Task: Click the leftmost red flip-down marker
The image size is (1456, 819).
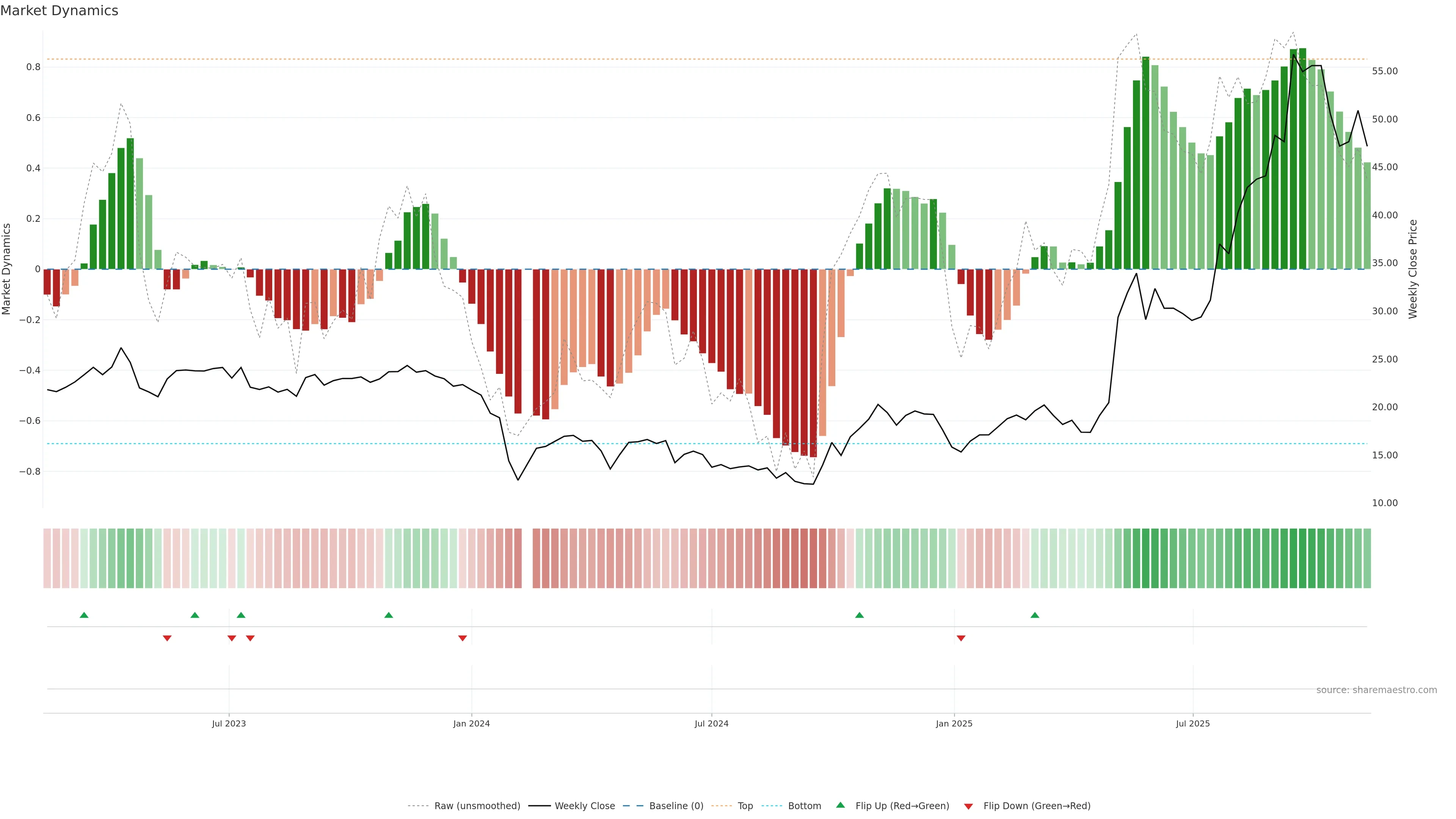Action: coord(167,638)
